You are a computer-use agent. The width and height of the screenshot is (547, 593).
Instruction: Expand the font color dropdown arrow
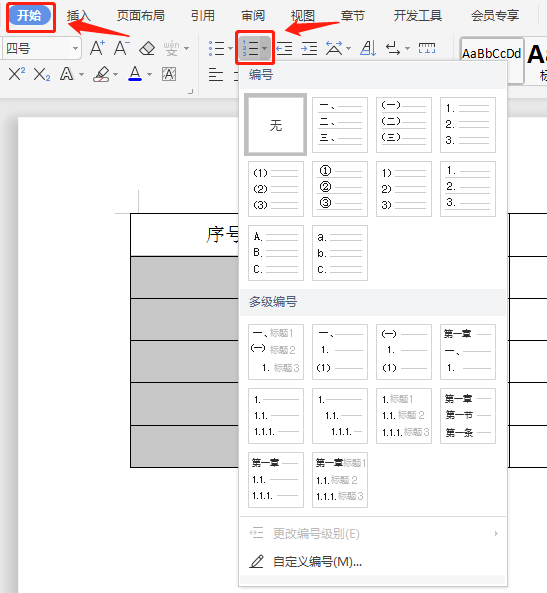(x=149, y=74)
